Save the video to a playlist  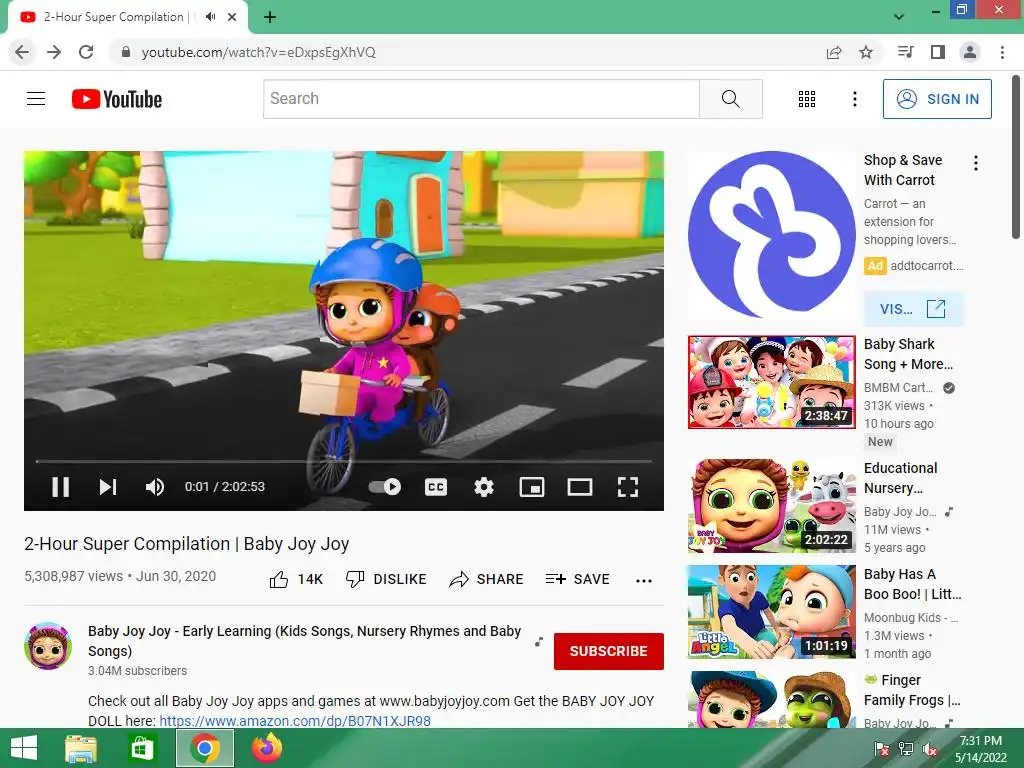[x=577, y=579]
